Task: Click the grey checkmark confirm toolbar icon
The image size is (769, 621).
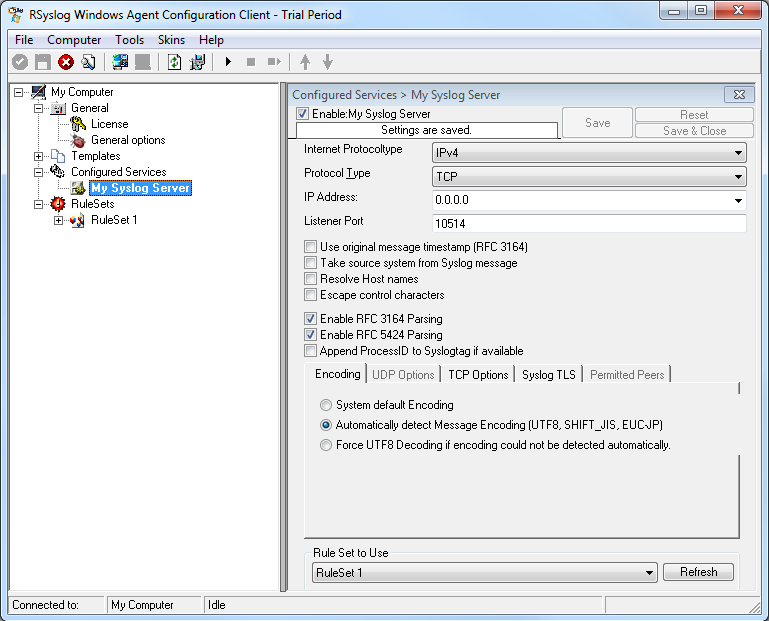Action: [x=20, y=62]
